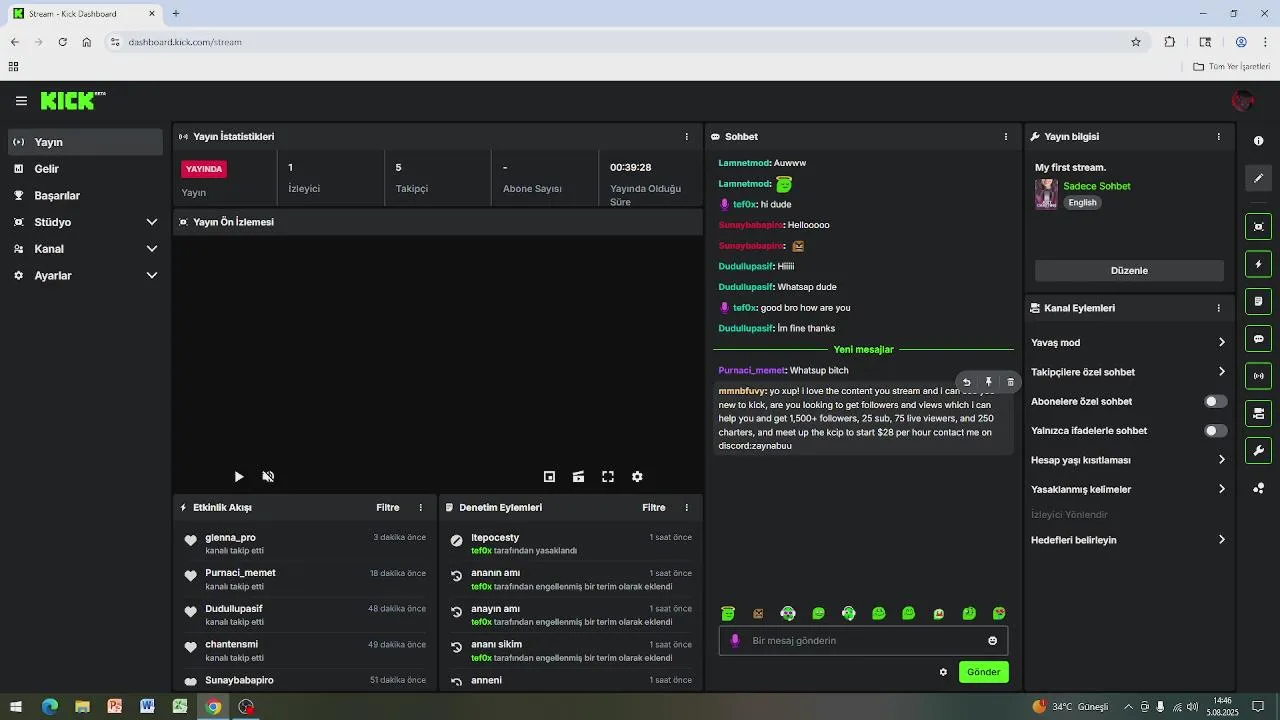Toggle Yalnızca ifadelerle sohbet switch
The width and height of the screenshot is (1280, 720).
pyautogui.click(x=1215, y=431)
